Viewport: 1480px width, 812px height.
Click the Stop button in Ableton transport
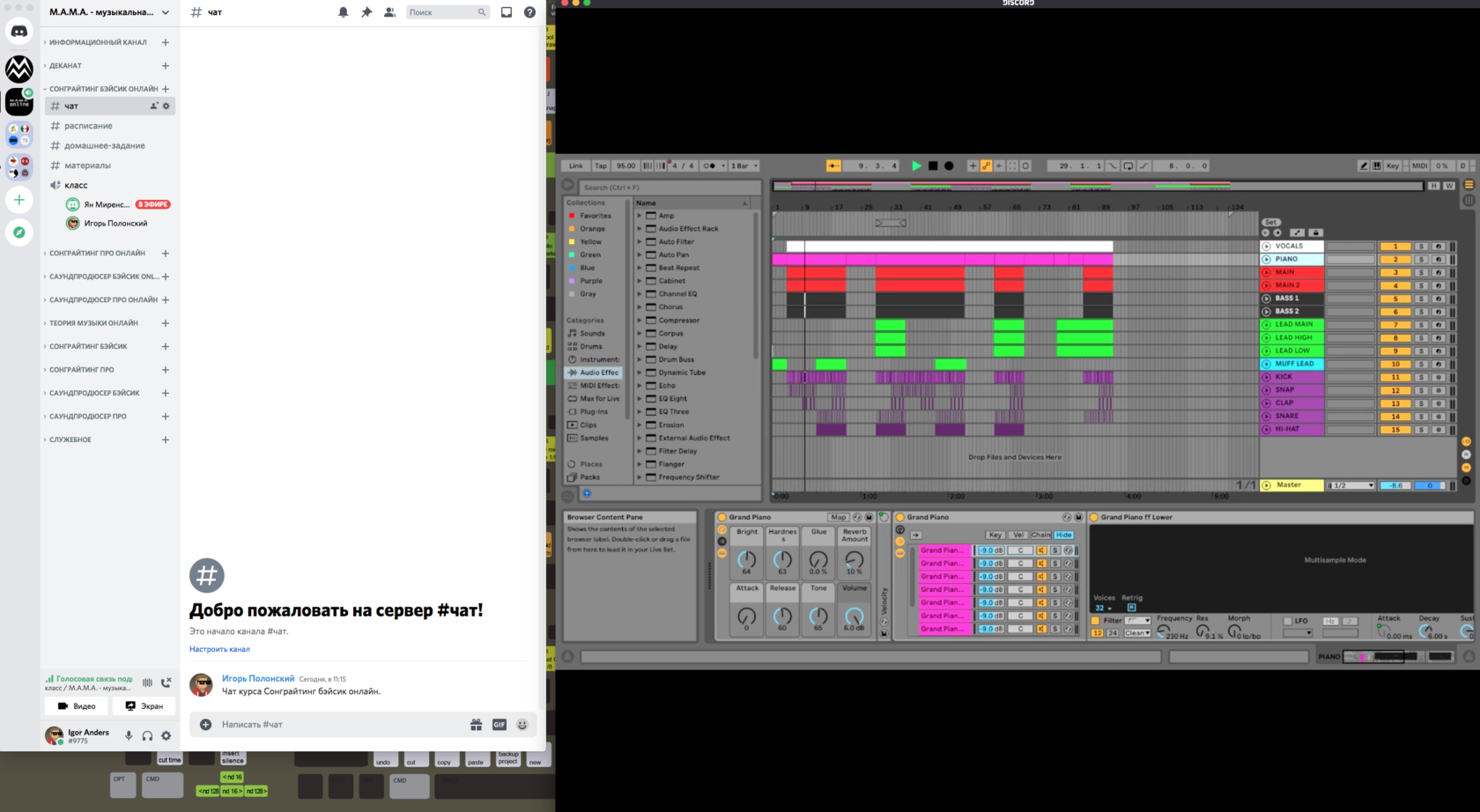(x=933, y=166)
